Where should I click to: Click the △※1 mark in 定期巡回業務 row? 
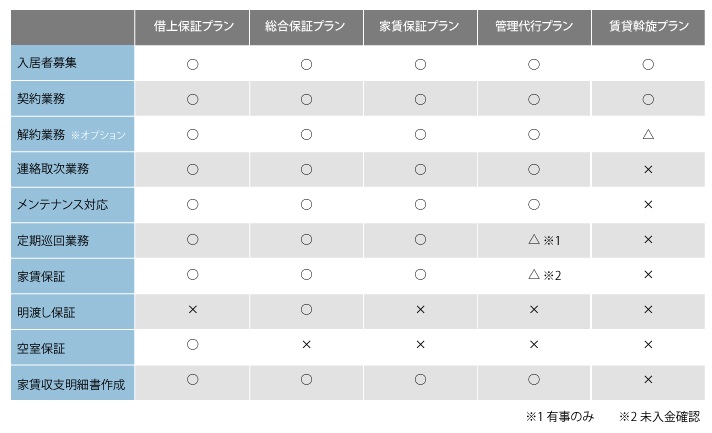point(544,240)
